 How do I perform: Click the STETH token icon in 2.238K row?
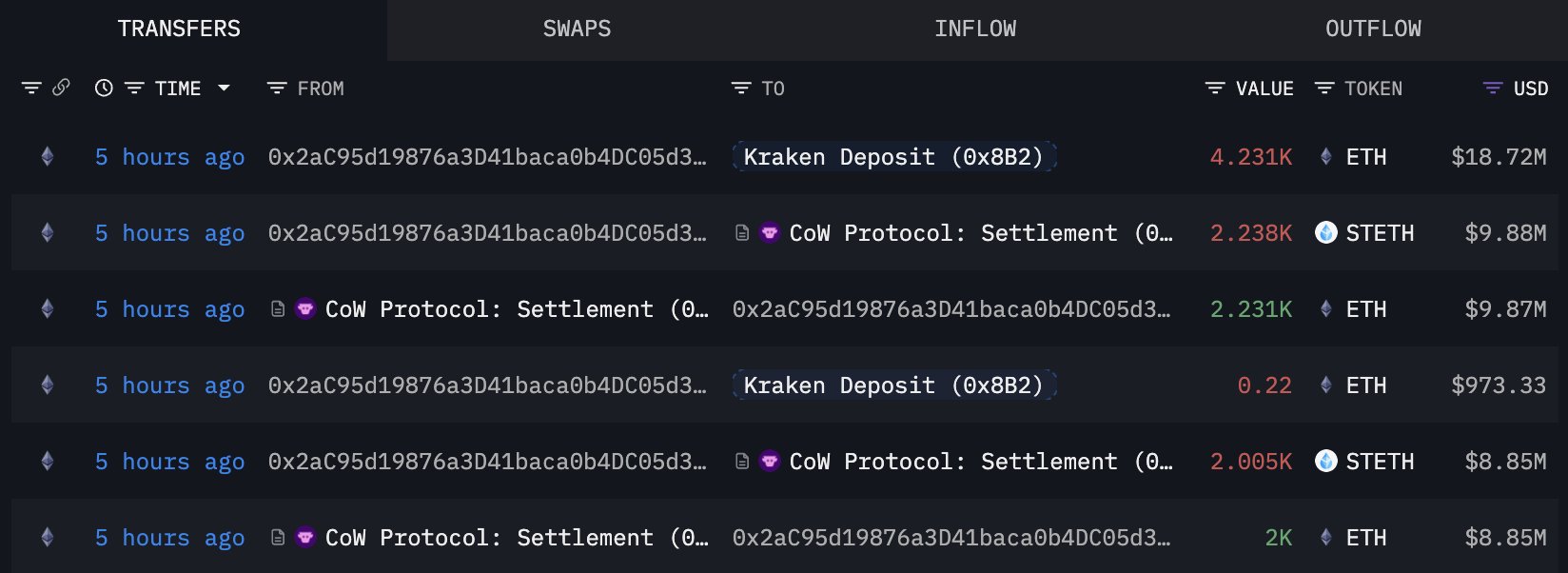point(1326,232)
